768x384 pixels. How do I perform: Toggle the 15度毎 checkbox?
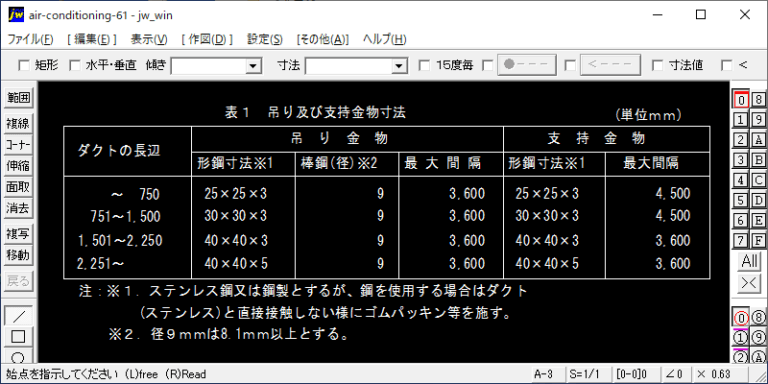425,65
